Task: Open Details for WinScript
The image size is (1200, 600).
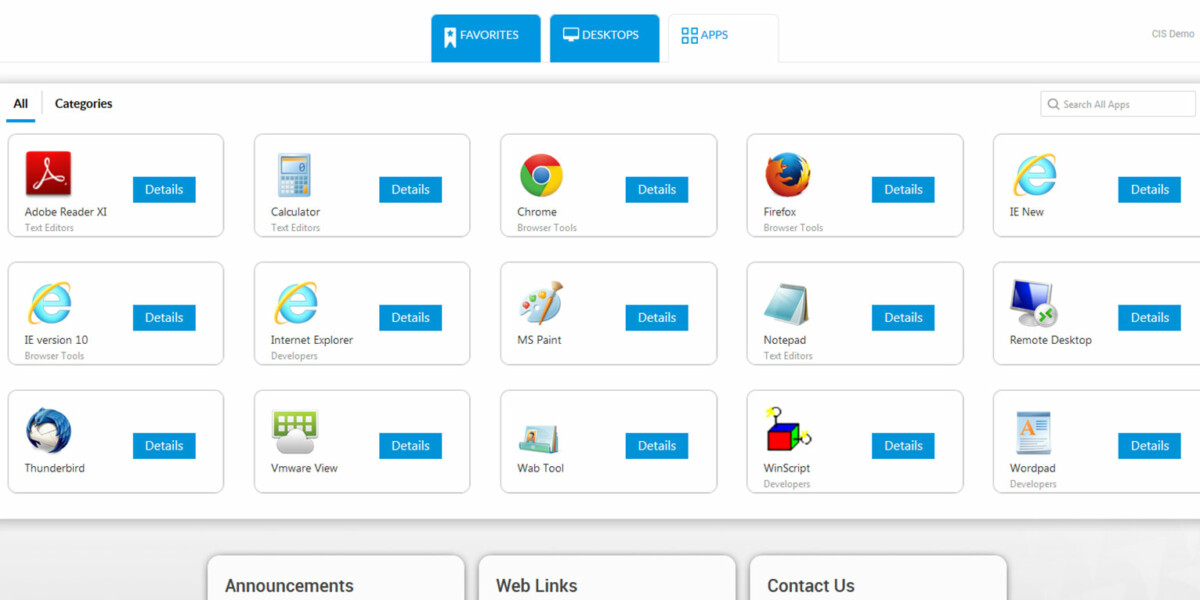Action: [x=903, y=446]
